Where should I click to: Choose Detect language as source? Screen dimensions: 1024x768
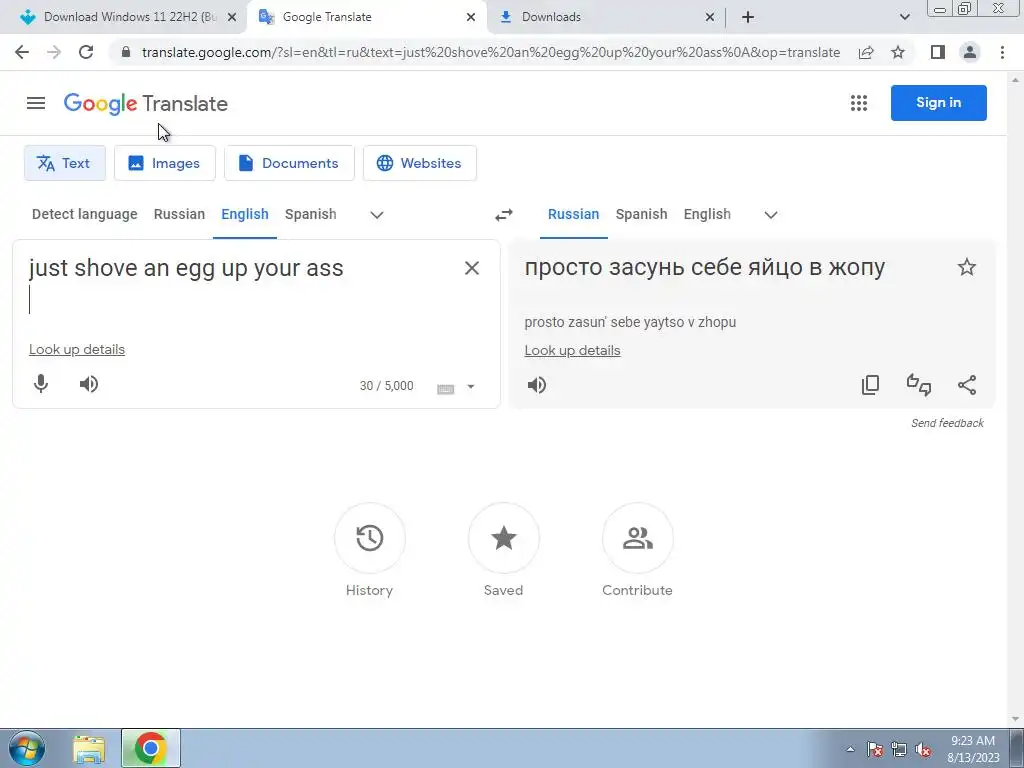tap(85, 214)
